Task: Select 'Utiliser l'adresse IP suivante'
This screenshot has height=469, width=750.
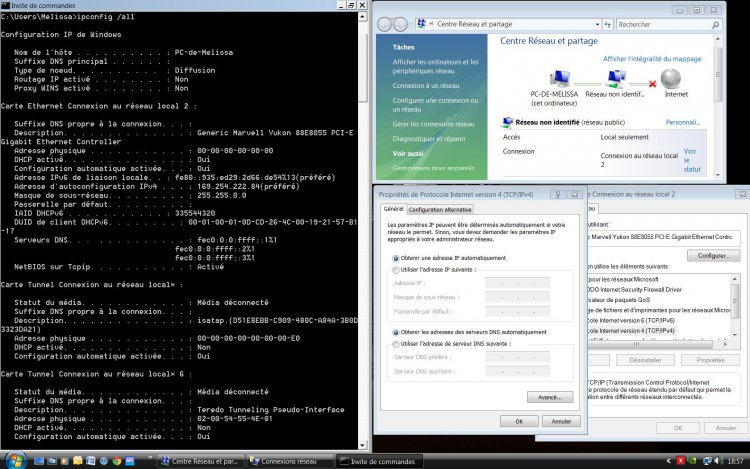Action: [x=396, y=270]
